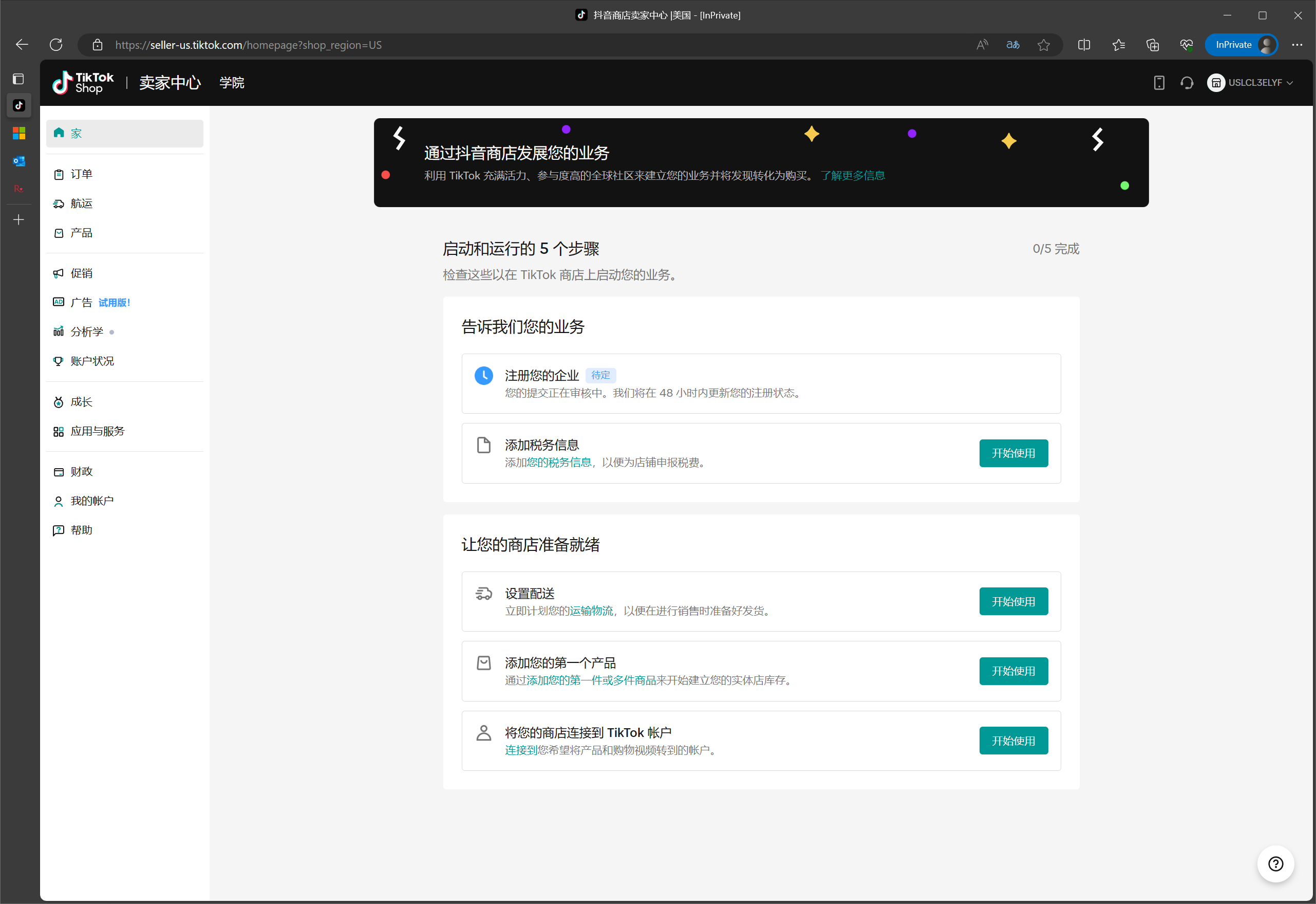This screenshot has width=1316, height=904.
Task: Click the shop avatar icon beside USLCL3ELYF
Action: click(1215, 83)
